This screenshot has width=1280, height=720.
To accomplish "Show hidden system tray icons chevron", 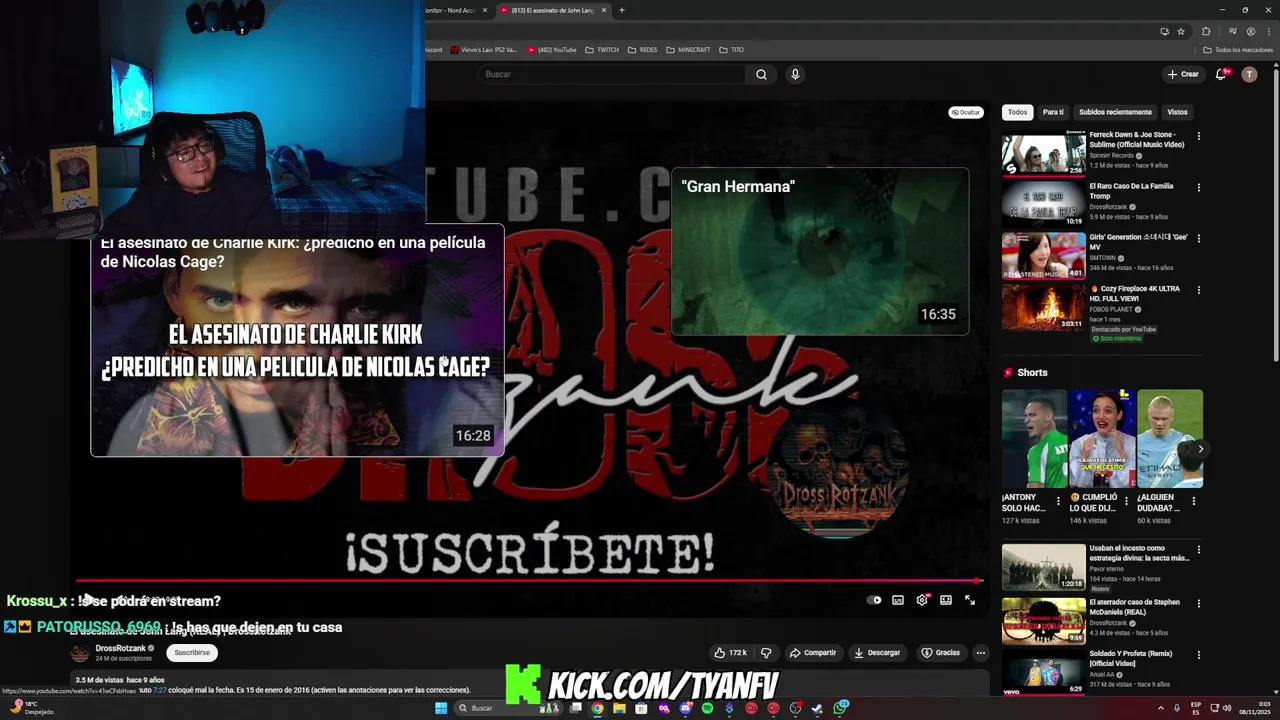I will [1161, 708].
